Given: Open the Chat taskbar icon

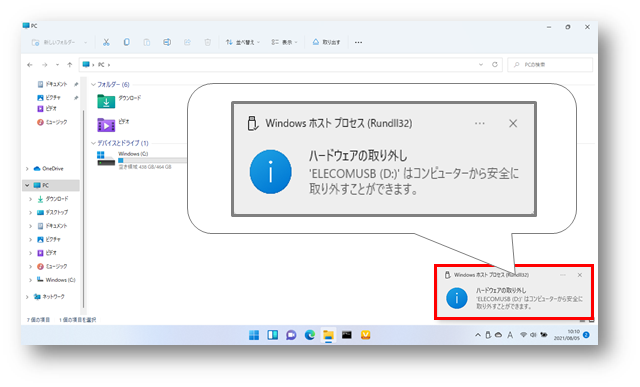Looking at the screenshot, I should (x=291, y=335).
